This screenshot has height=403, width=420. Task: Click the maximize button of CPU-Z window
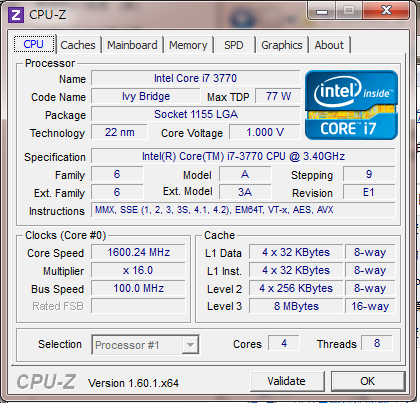349,11
